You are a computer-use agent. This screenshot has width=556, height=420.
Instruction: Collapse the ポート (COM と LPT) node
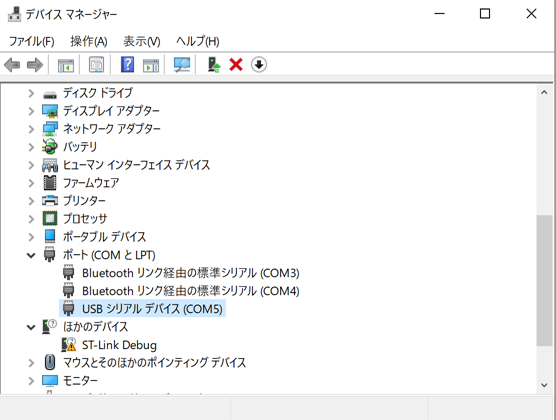point(31,255)
